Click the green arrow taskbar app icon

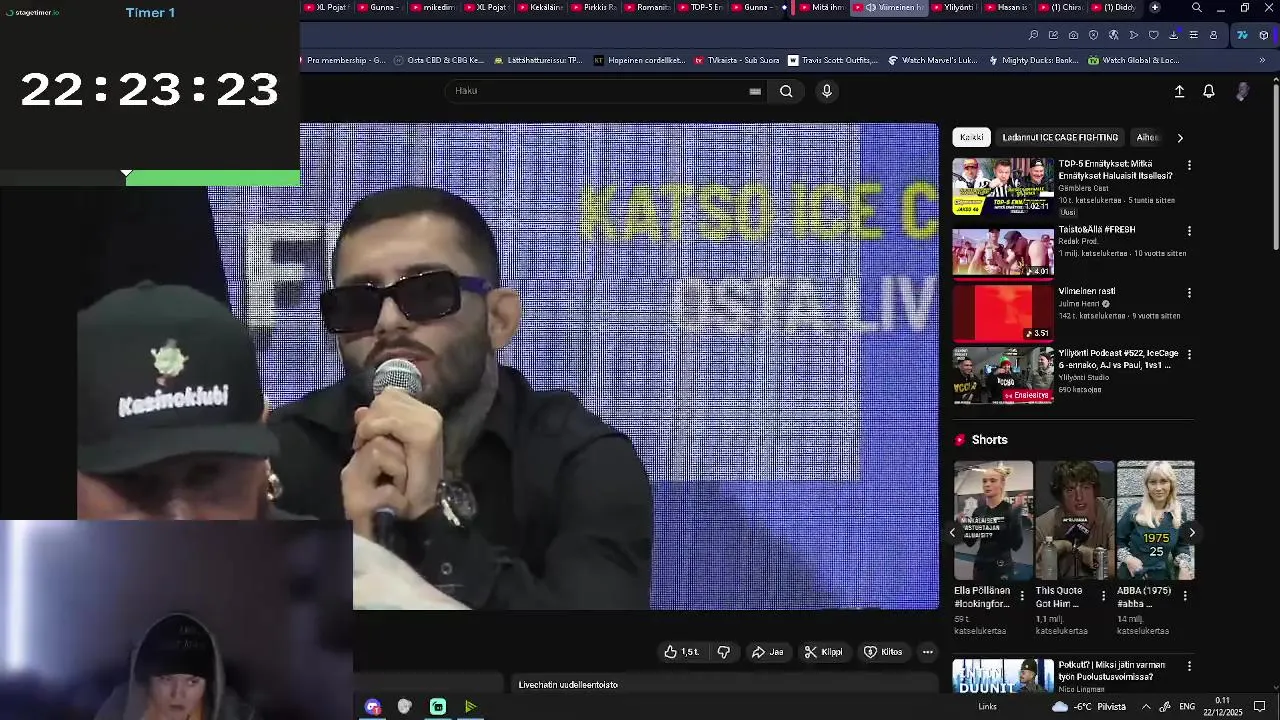470,707
